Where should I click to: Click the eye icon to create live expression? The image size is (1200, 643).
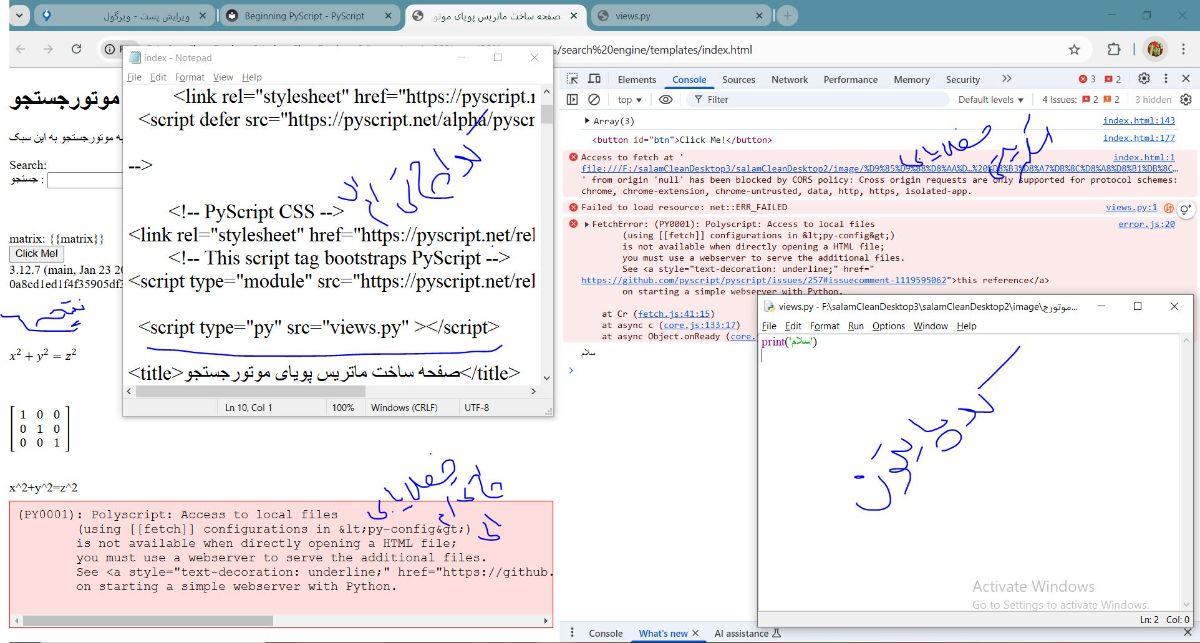click(x=666, y=100)
